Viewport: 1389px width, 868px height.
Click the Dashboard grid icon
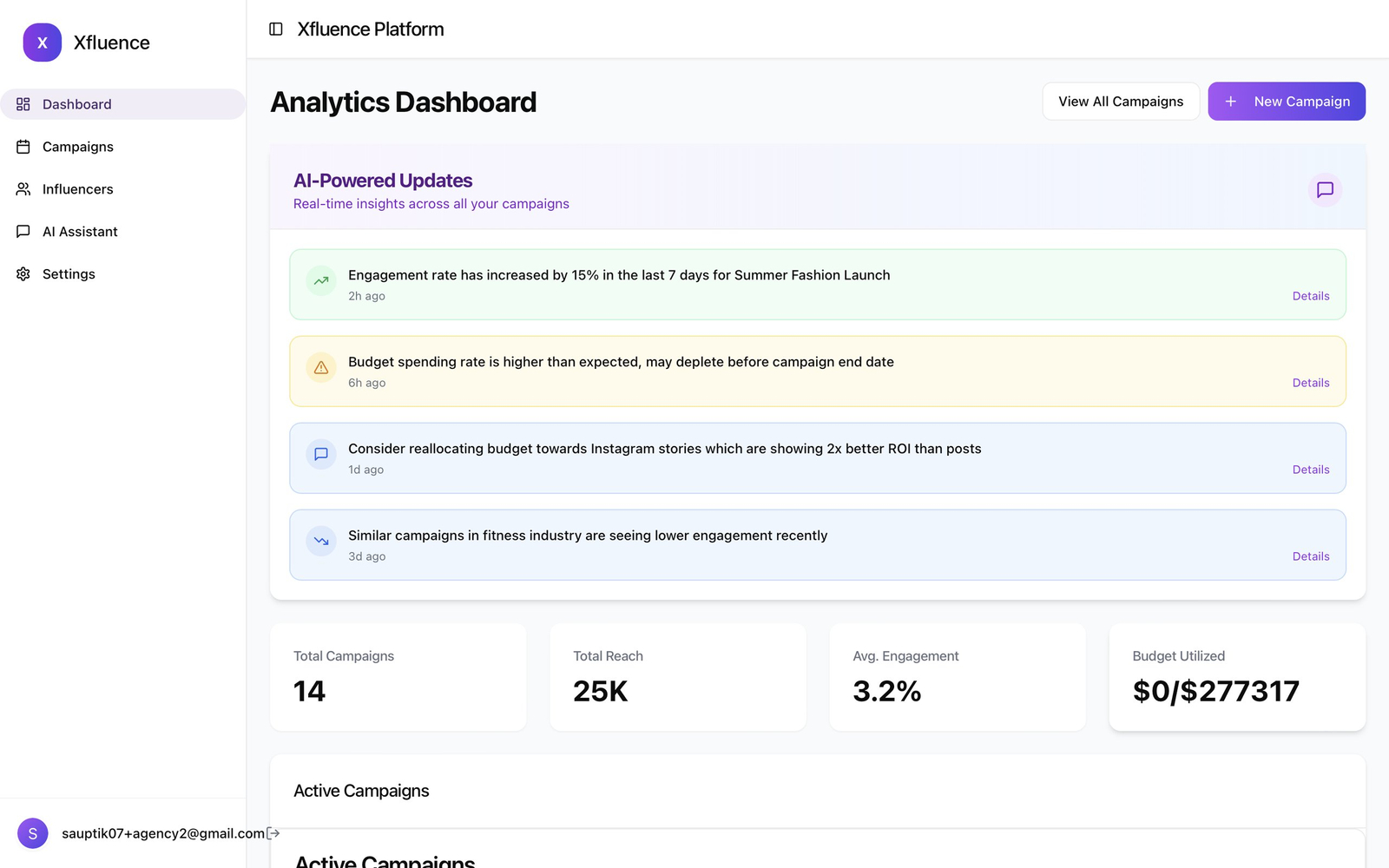pos(23,104)
